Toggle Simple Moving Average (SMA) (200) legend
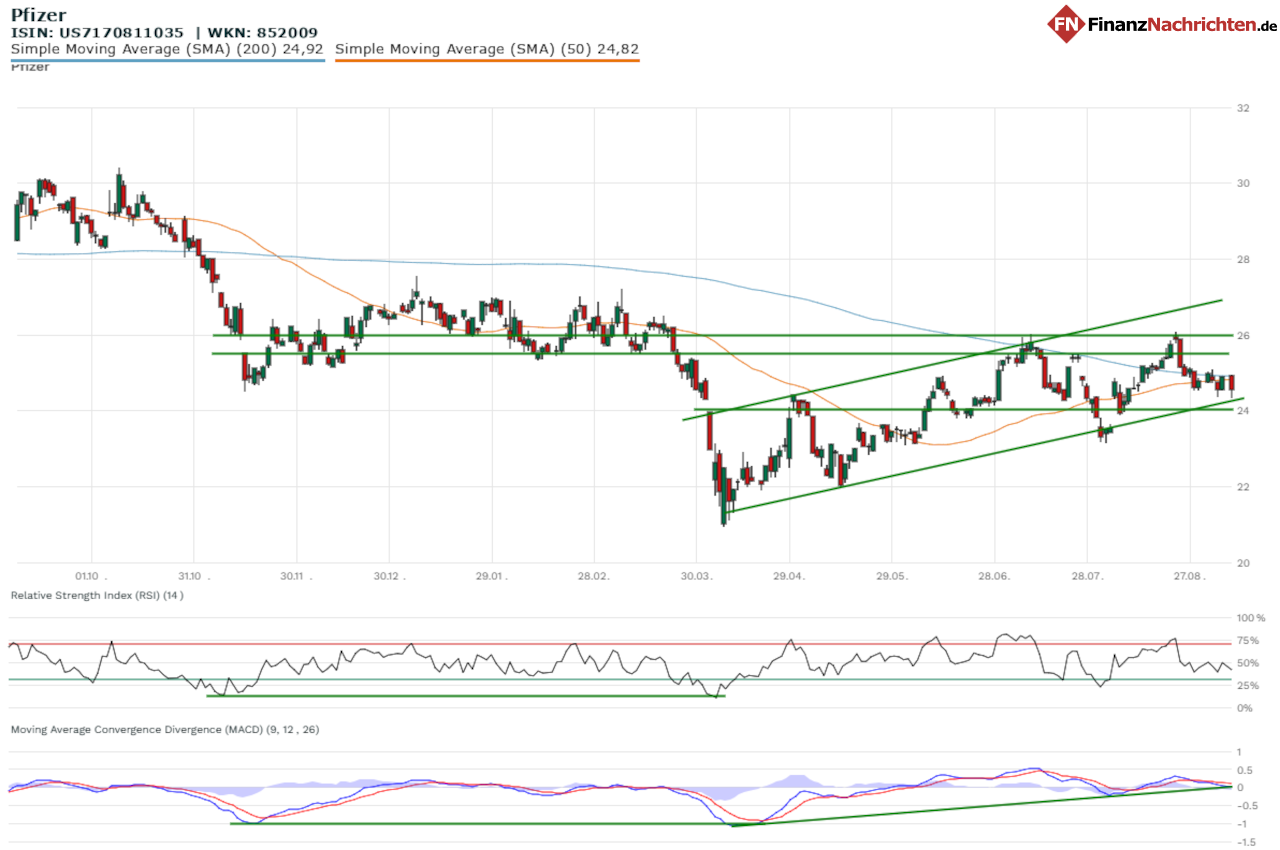1280x850 pixels. point(167,48)
